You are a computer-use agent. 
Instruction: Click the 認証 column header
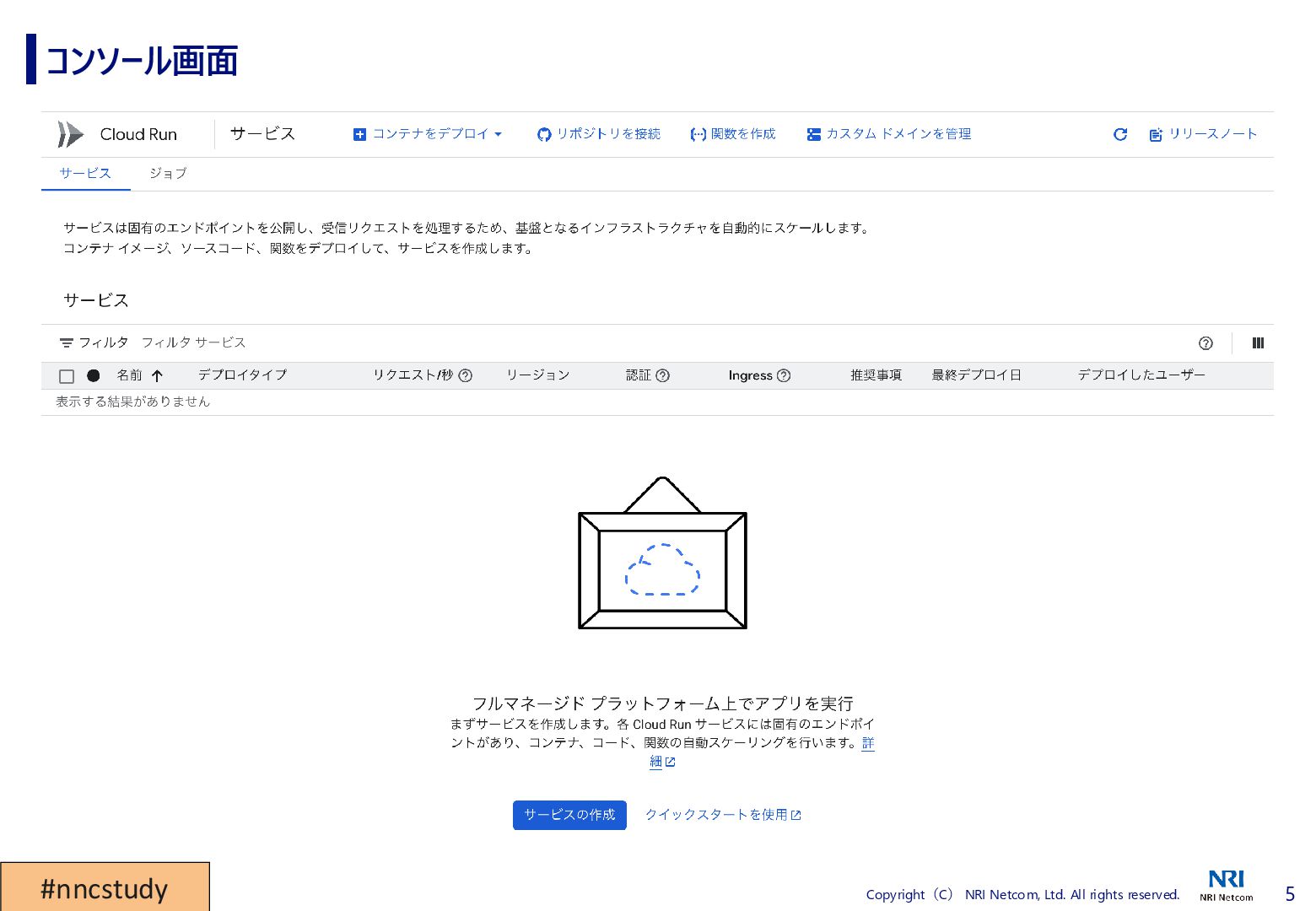point(639,375)
